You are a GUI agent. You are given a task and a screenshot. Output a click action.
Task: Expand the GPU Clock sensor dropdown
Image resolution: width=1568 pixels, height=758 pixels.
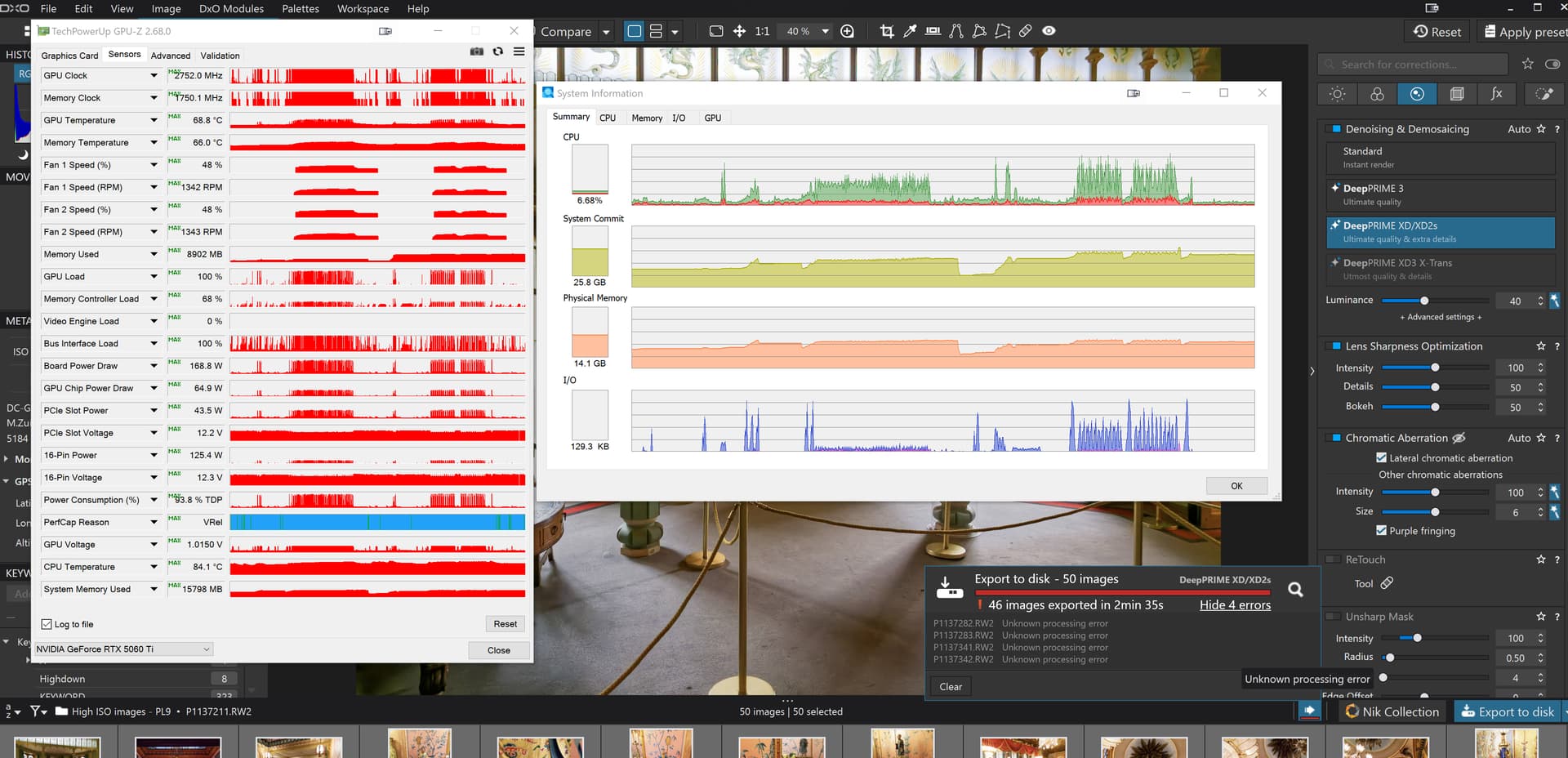pyautogui.click(x=154, y=76)
